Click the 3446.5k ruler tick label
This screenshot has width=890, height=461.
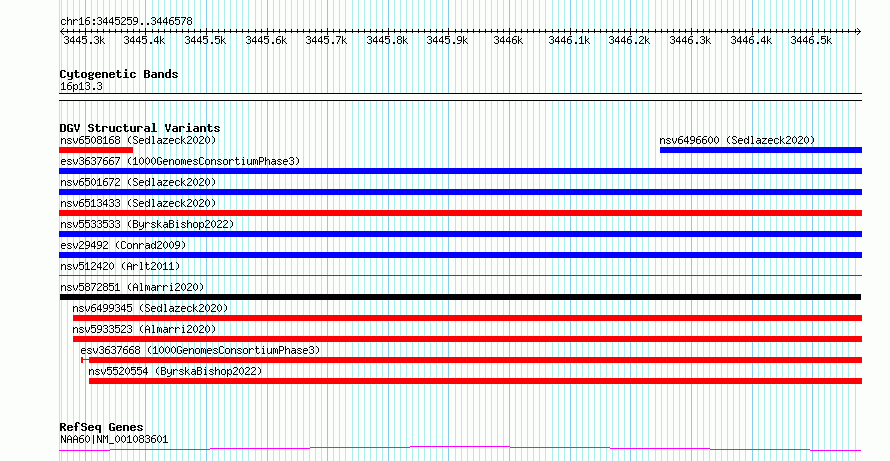coord(812,40)
